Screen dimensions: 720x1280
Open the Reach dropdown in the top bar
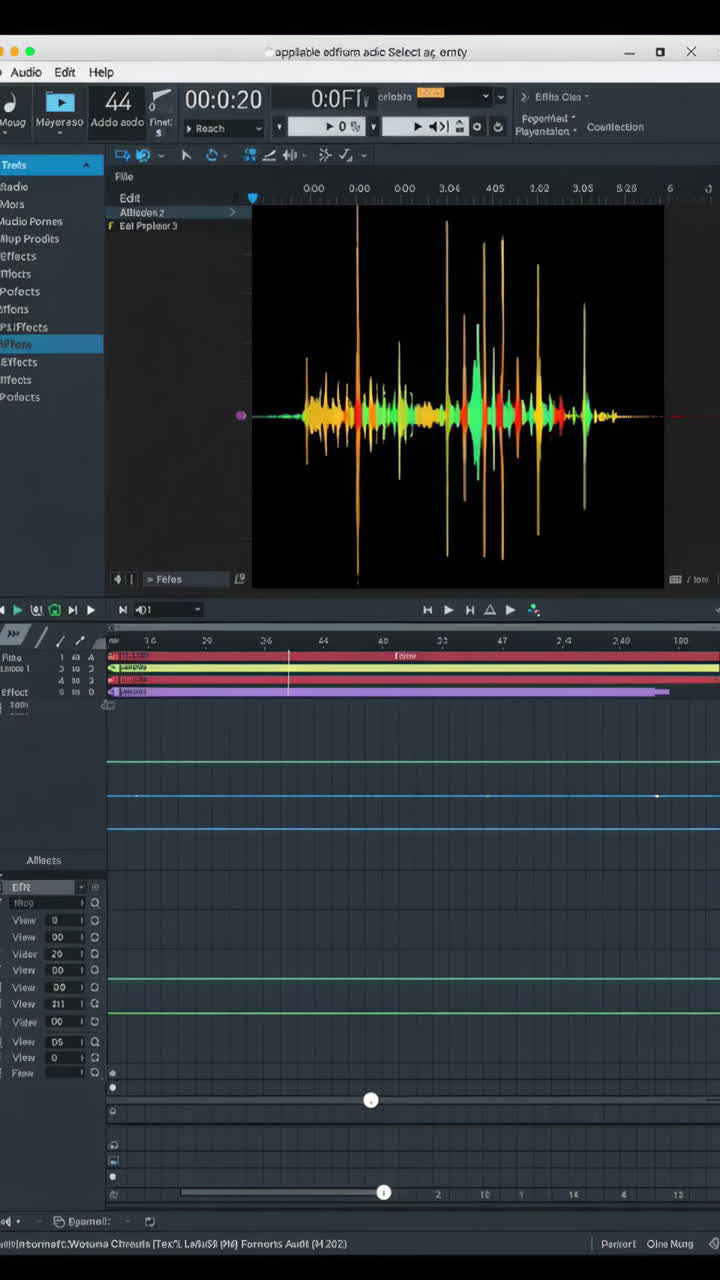coord(223,128)
